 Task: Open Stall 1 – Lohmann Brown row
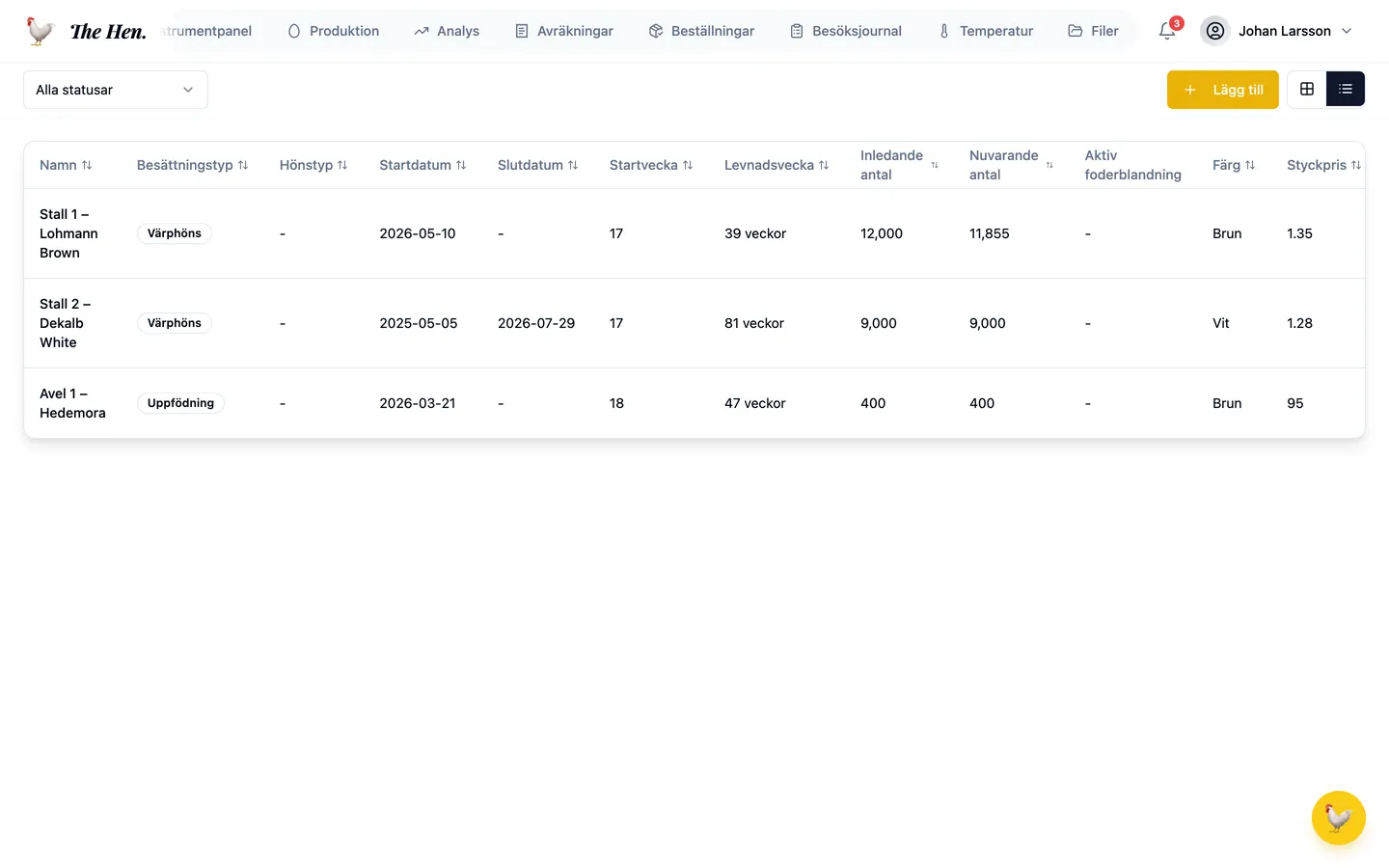pos(694,233)
